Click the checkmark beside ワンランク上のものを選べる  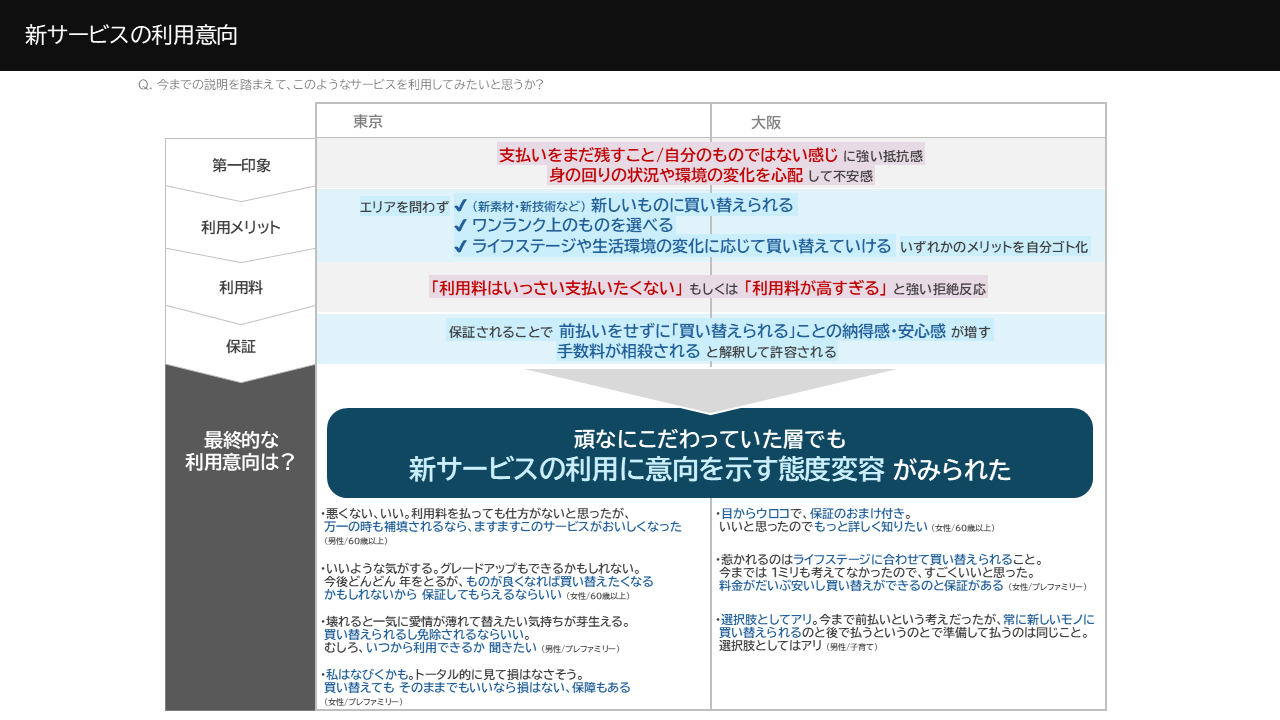pyautogui.click(x=460, y=226)
